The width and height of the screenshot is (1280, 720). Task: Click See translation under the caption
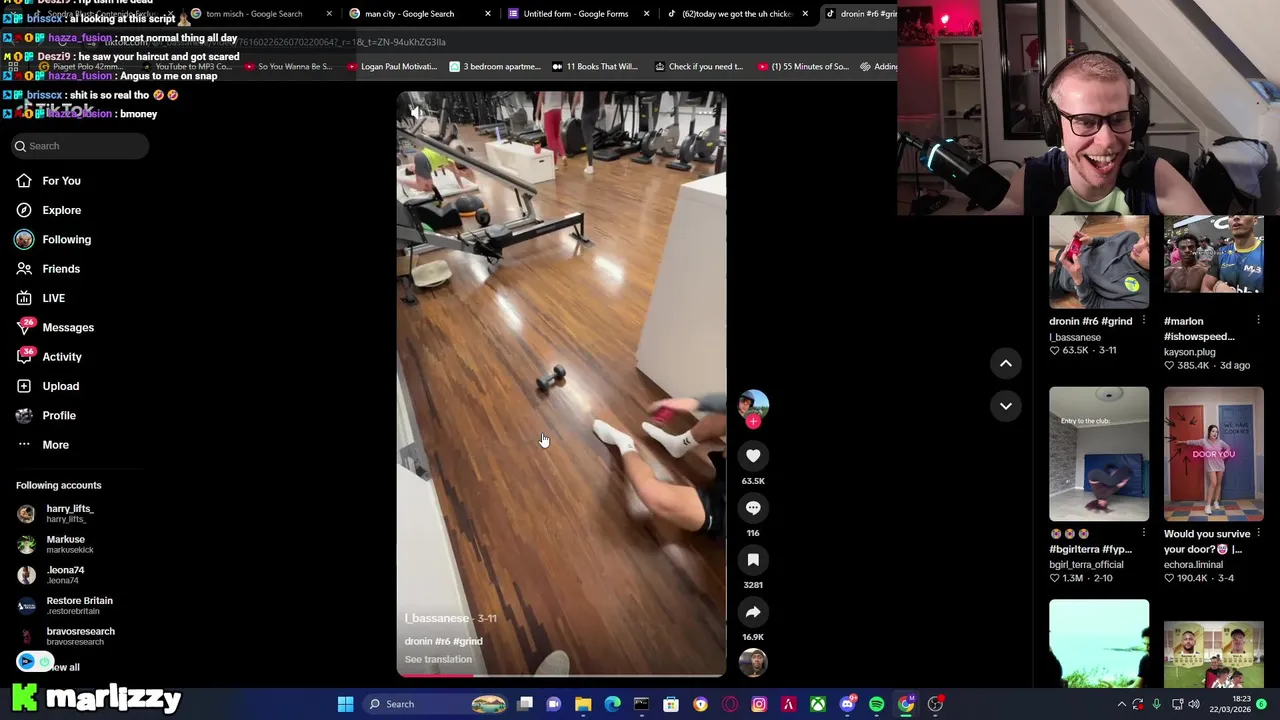click(x=438, y=660)
